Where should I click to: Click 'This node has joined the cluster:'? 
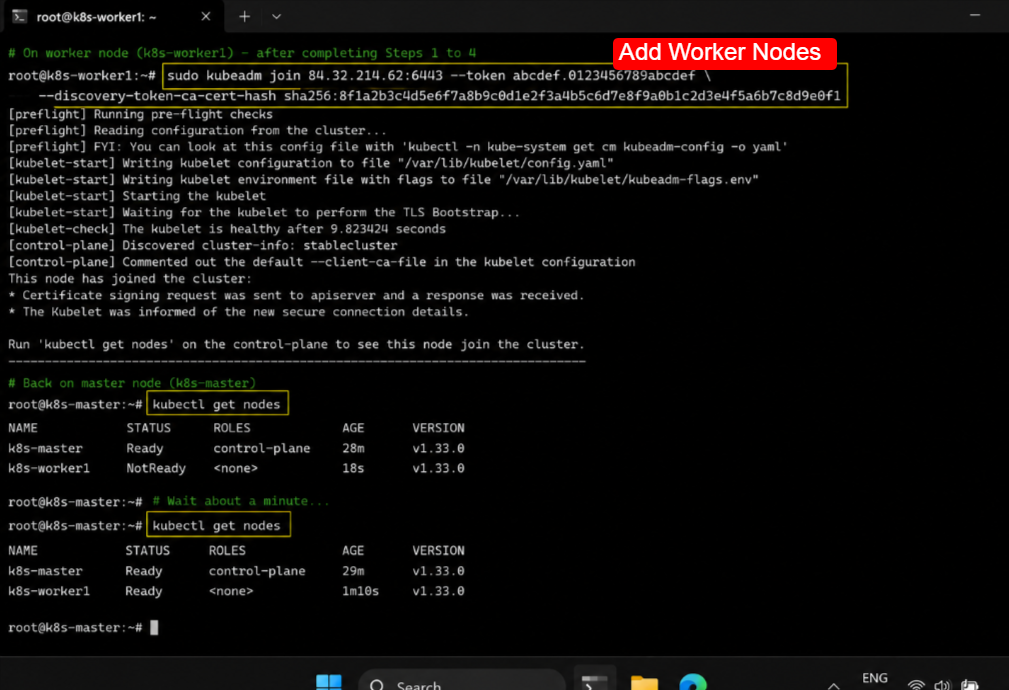pyautogui.click(x=130, y=279)
